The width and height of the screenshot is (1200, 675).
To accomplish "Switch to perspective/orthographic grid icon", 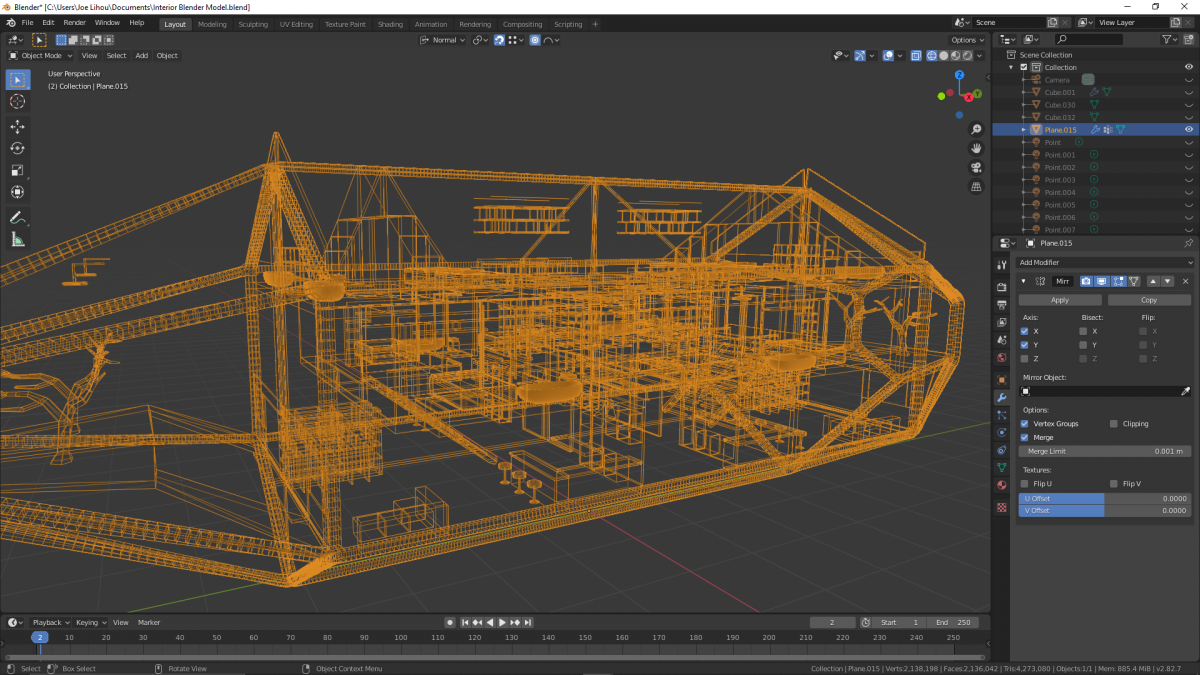I will [x=976, y=187].
